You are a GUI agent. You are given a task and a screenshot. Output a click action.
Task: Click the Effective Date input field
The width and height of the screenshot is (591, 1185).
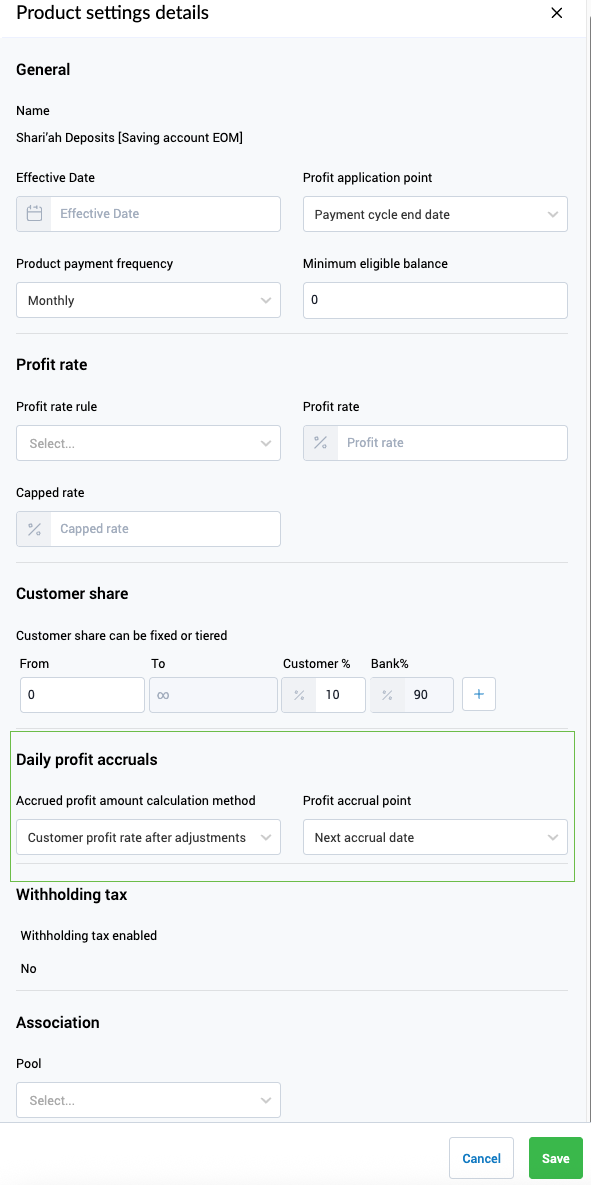coord(165,214)
